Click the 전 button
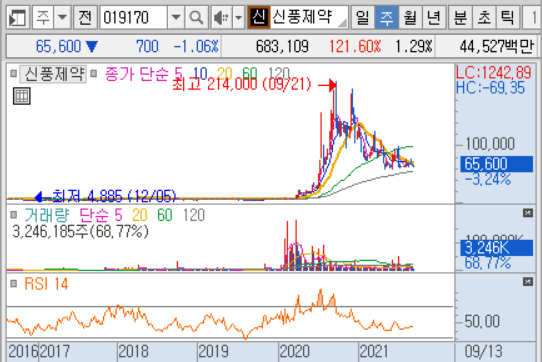542x362 pixels. click(85, 17)
